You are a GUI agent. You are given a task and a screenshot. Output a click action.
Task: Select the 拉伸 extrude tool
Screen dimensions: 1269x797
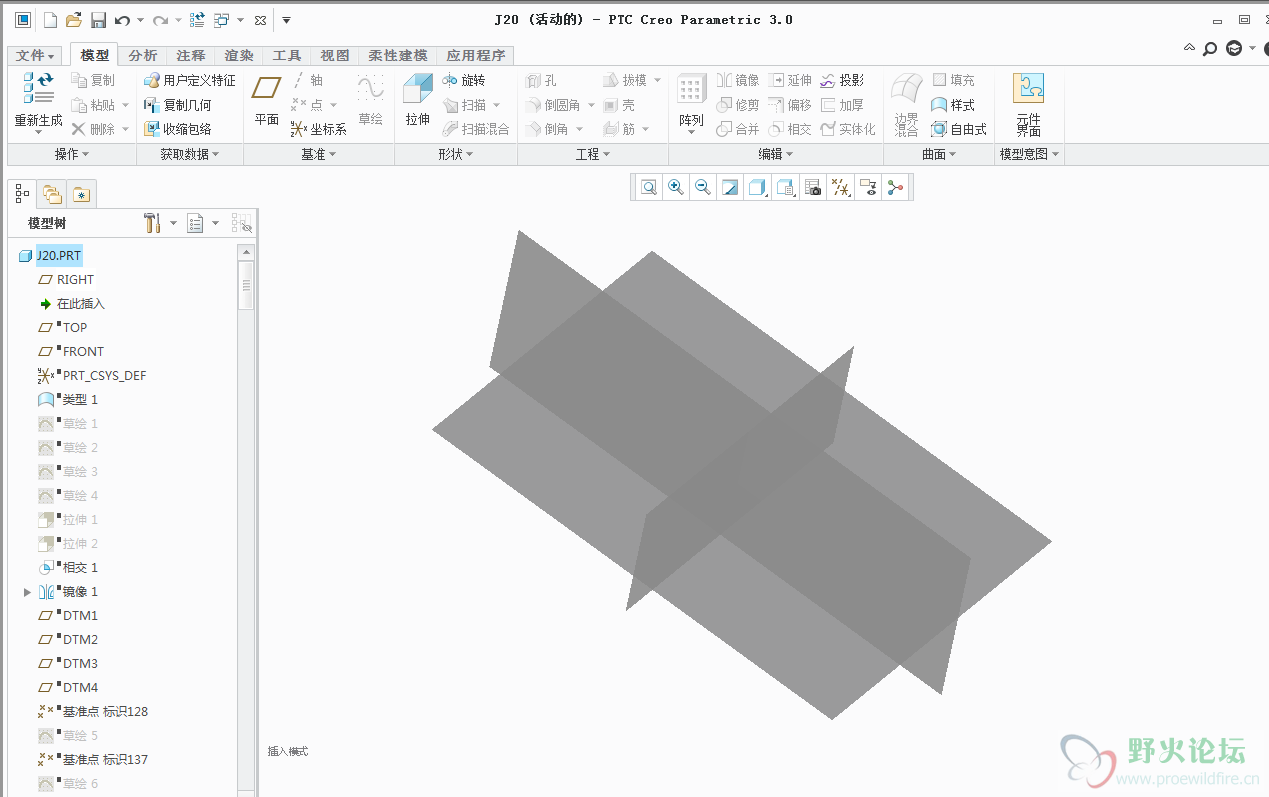pyautogui.click(x=417, y=101)
